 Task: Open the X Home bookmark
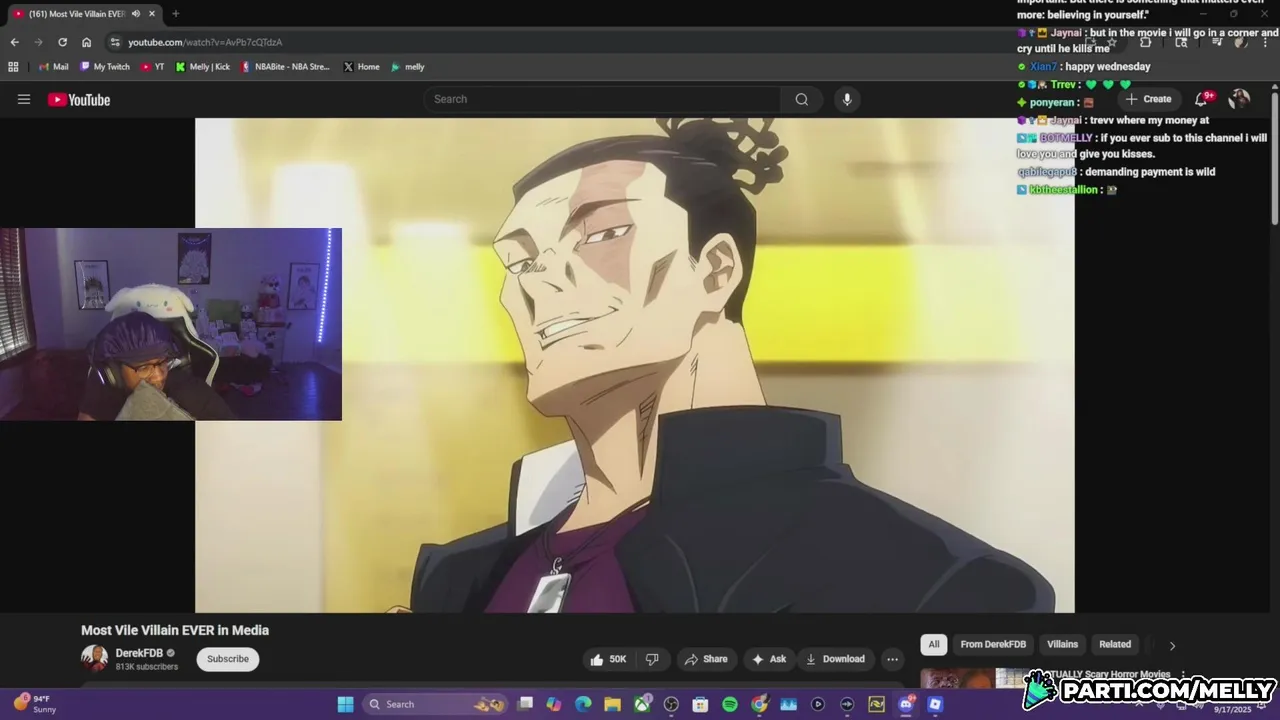(x=361, y=67)
